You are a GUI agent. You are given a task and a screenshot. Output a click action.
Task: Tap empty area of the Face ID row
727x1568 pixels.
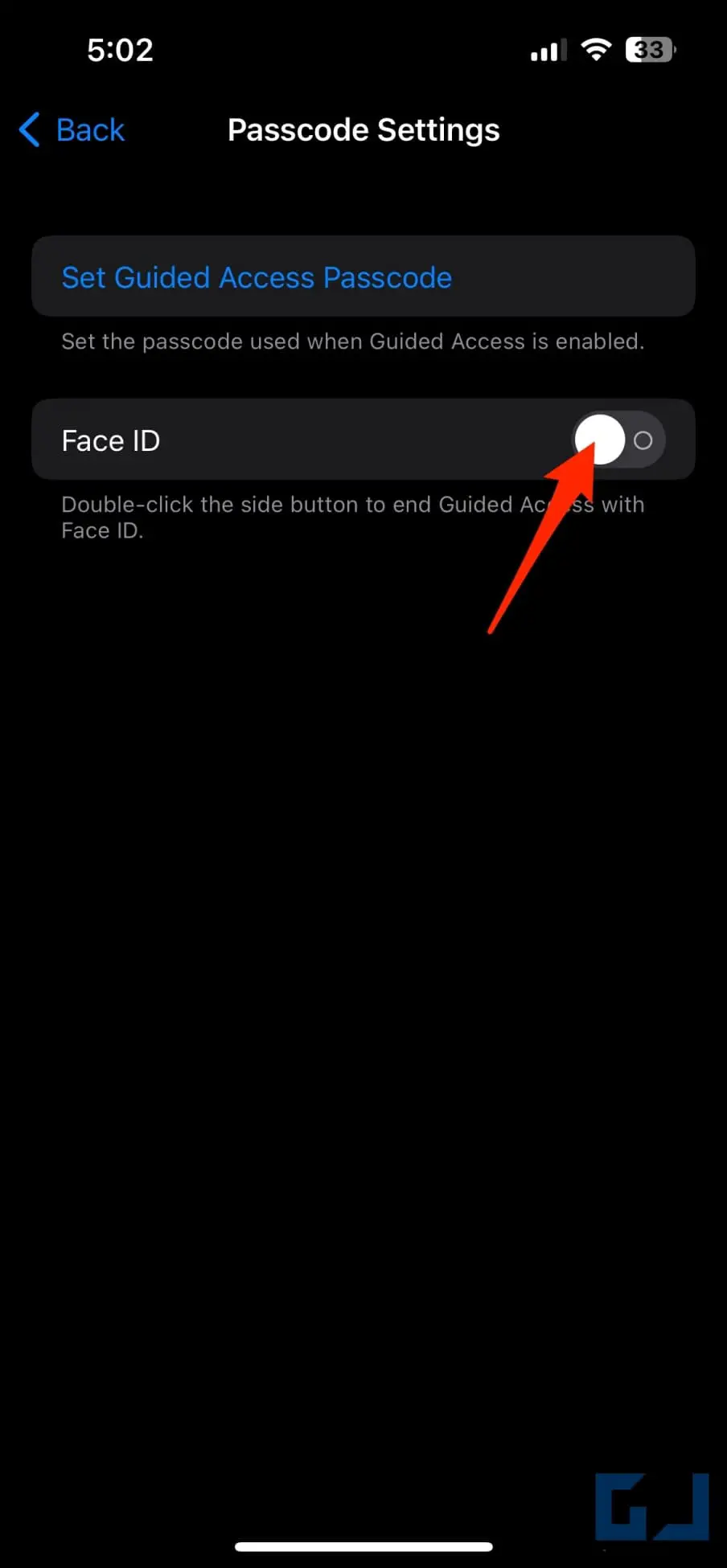pyautogui.click(x=362, y=440)
